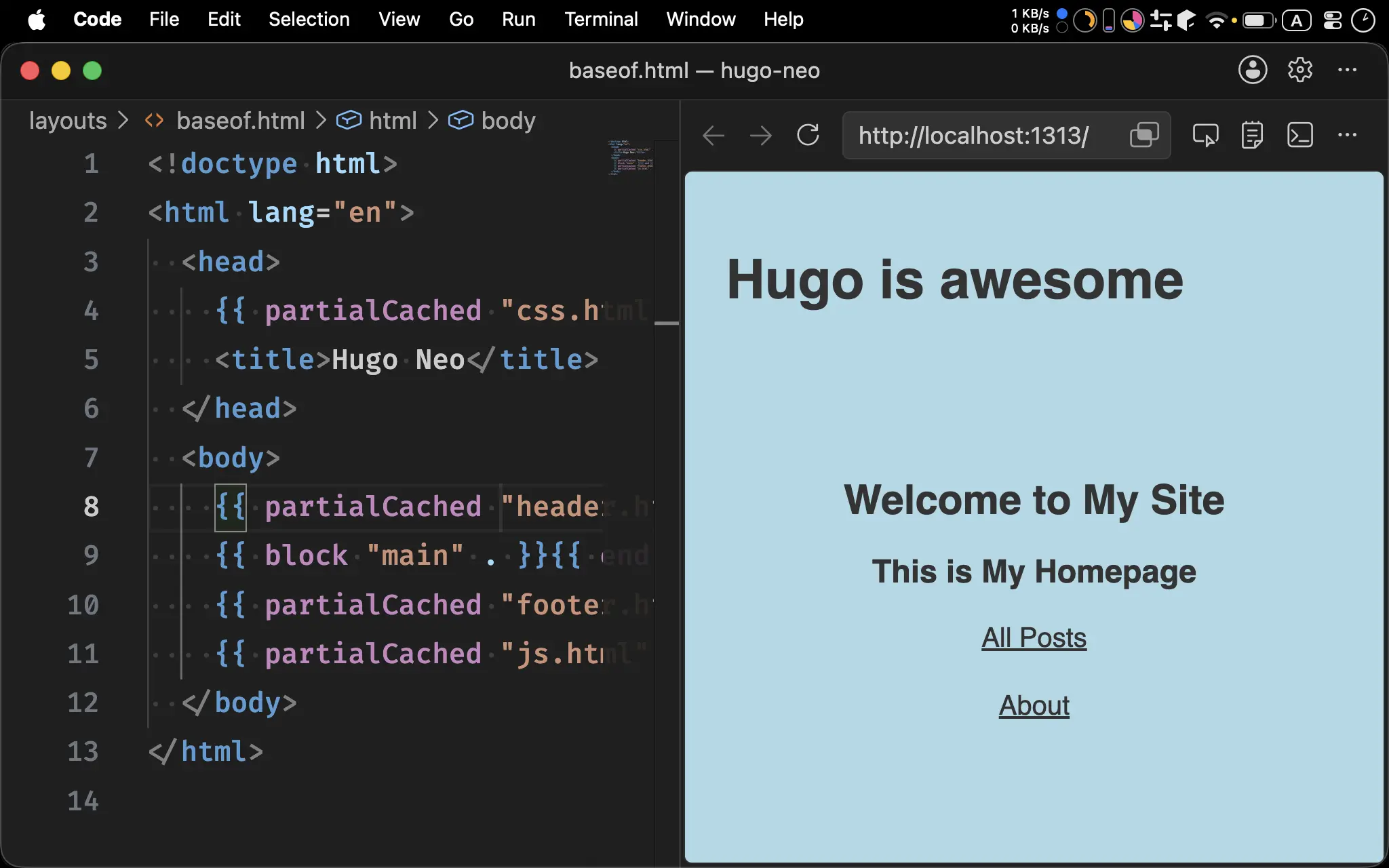Click the colorful pie chart menu bar icon
Screen dimensions: 1389x868
click(x=1132, y=20)
